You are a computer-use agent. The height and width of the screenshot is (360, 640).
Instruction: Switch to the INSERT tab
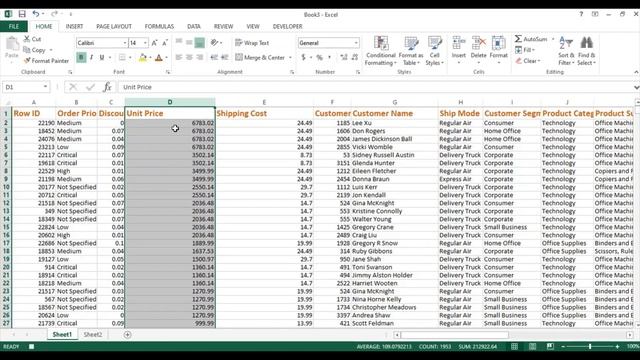coord(74,27)
